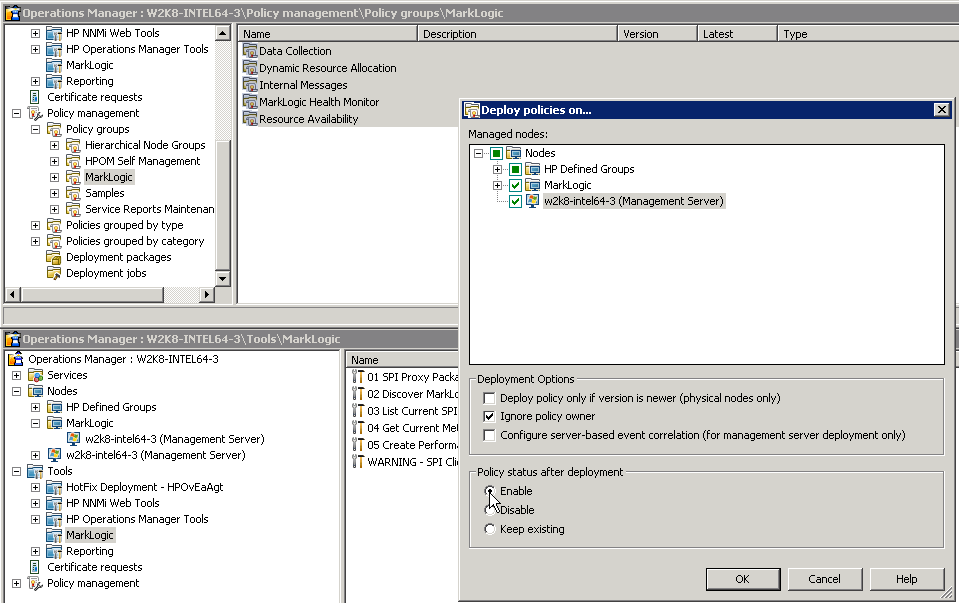Image resolution: width=959 pixels, height=603 pixels.
Task: Click the Certificate requests icon in the upper tree
Action: pos(36,97)
